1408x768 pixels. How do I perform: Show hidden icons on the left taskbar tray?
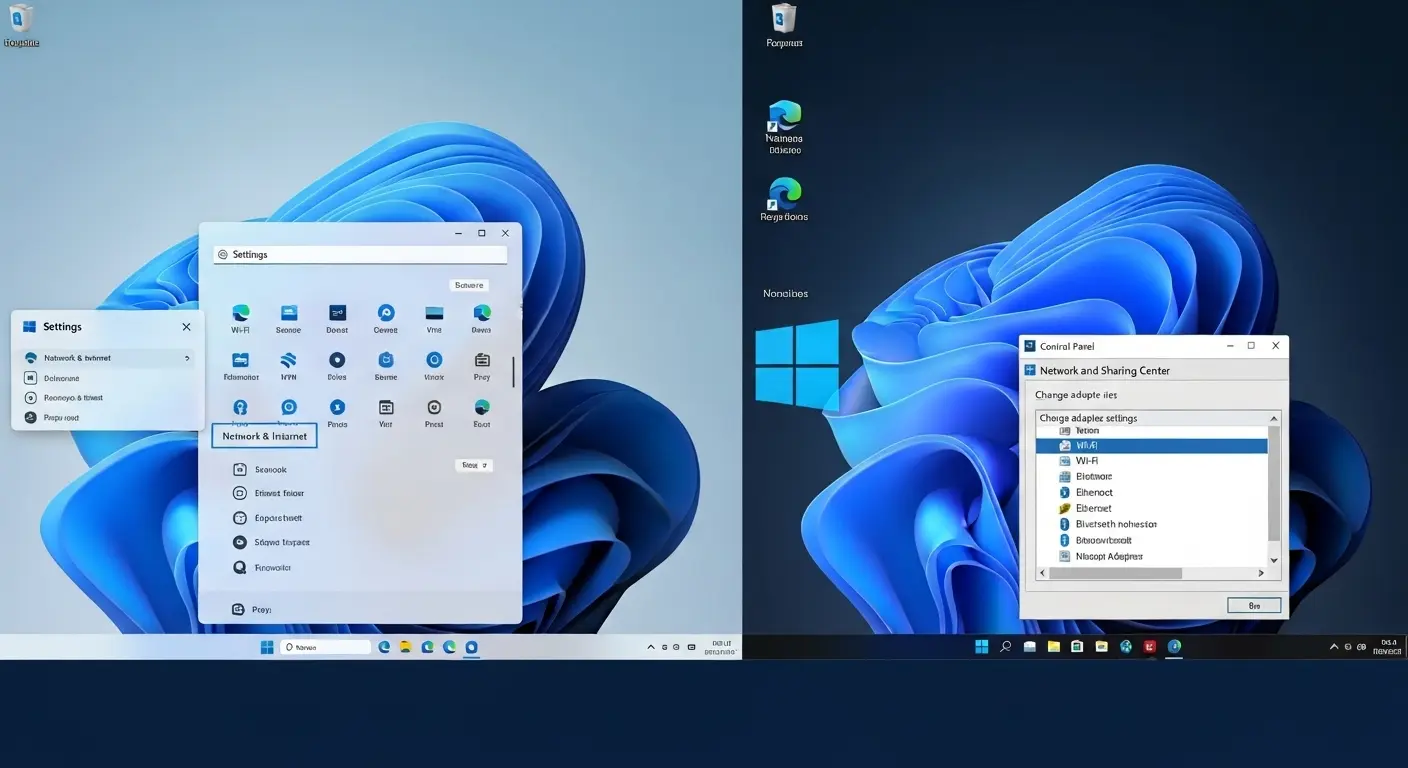pyautogui.click(x=652, y=647)
